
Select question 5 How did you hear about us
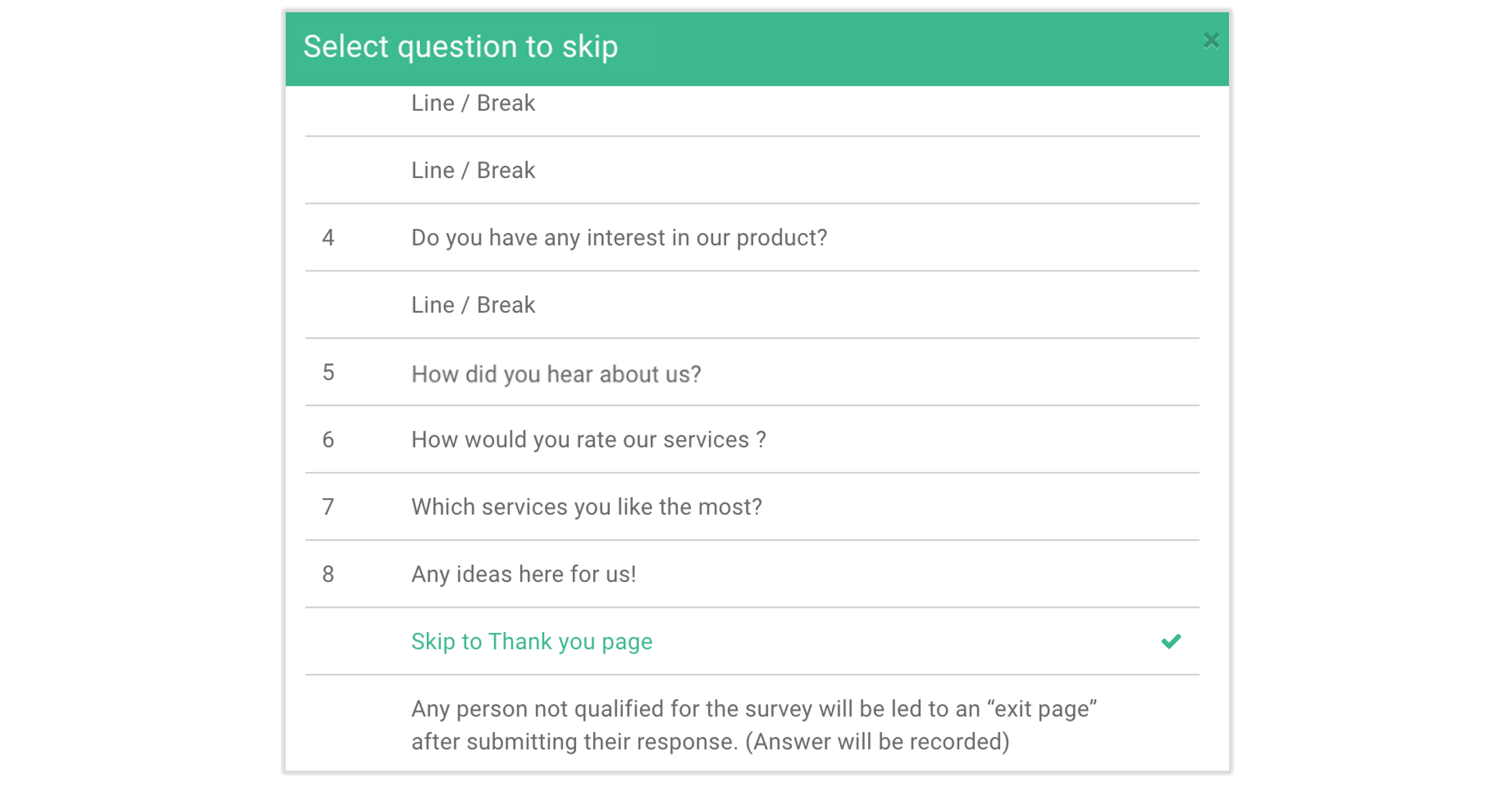pyautogui.click(x=556, y=373)
